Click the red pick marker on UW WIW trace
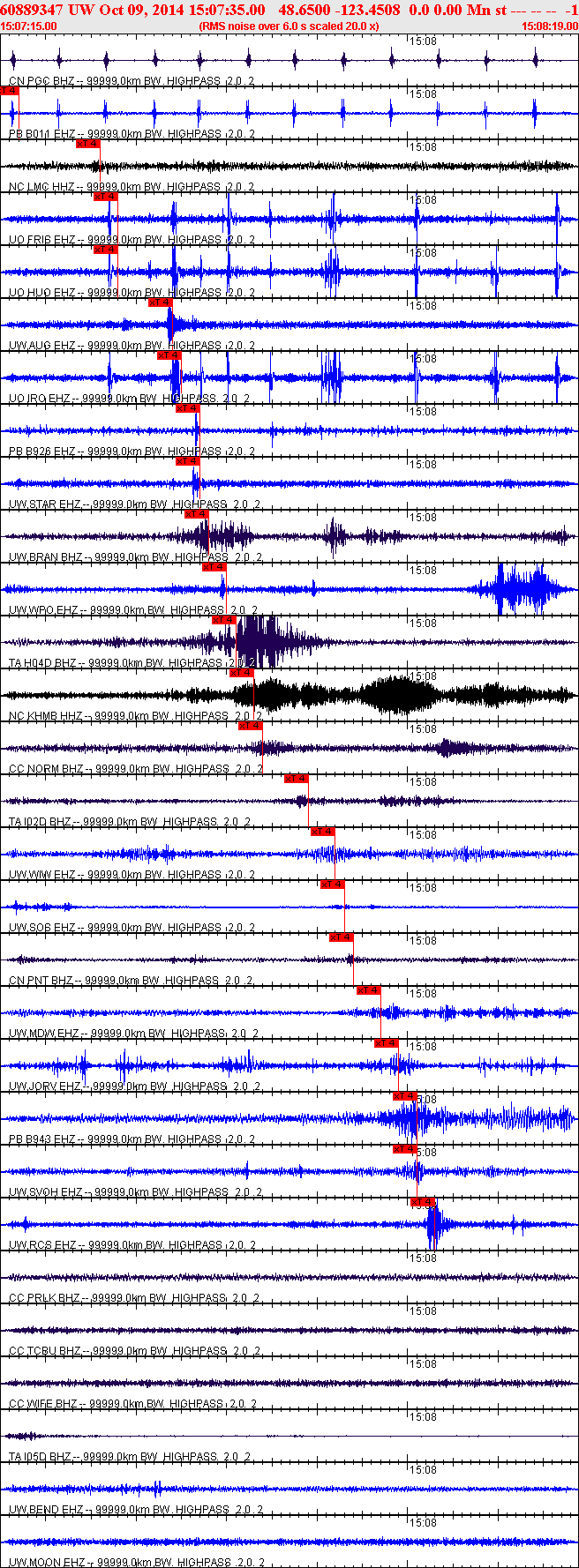 tap(323, 832)
